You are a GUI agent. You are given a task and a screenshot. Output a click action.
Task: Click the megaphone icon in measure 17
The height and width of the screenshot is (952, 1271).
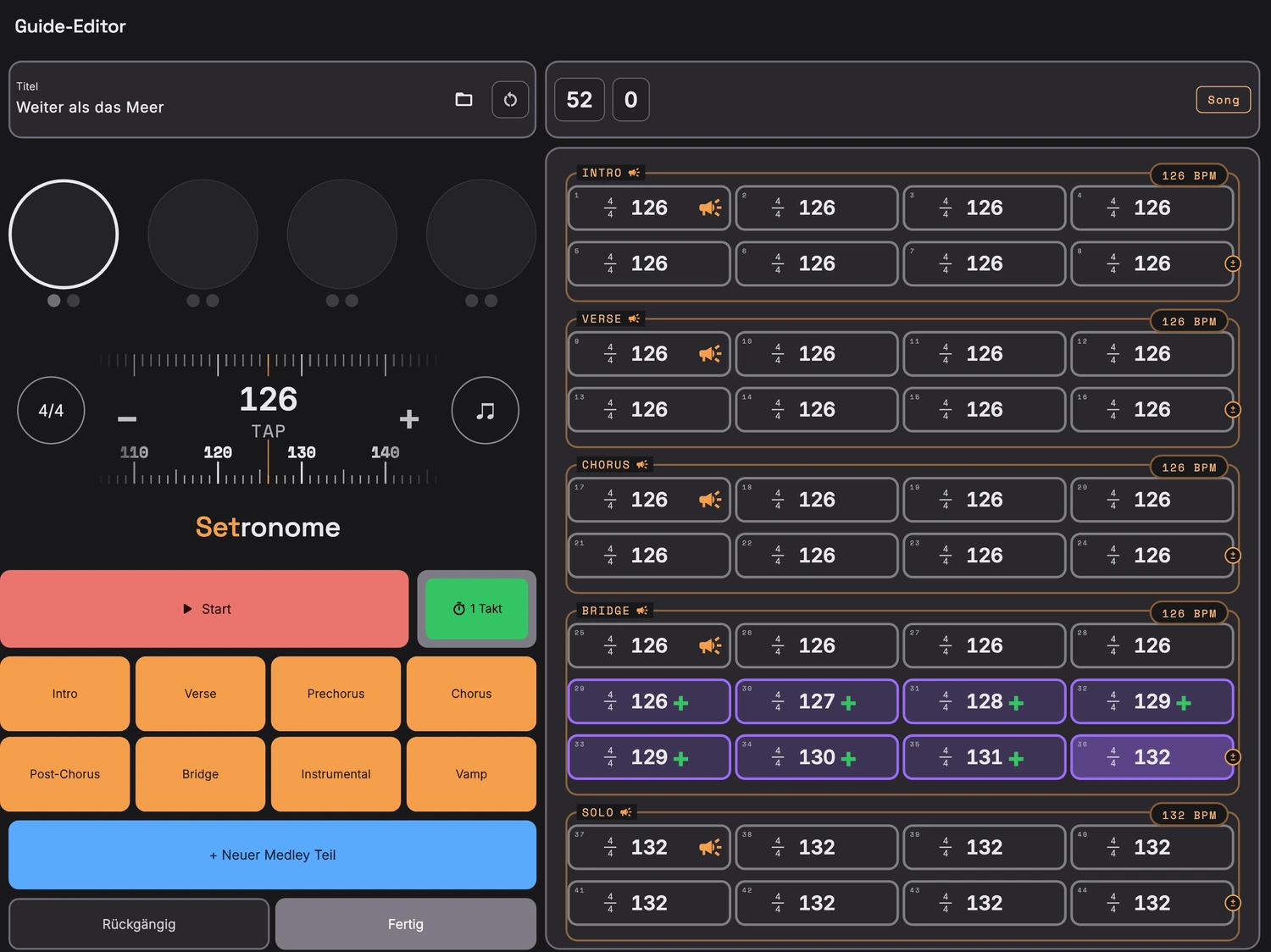(710, 500)
